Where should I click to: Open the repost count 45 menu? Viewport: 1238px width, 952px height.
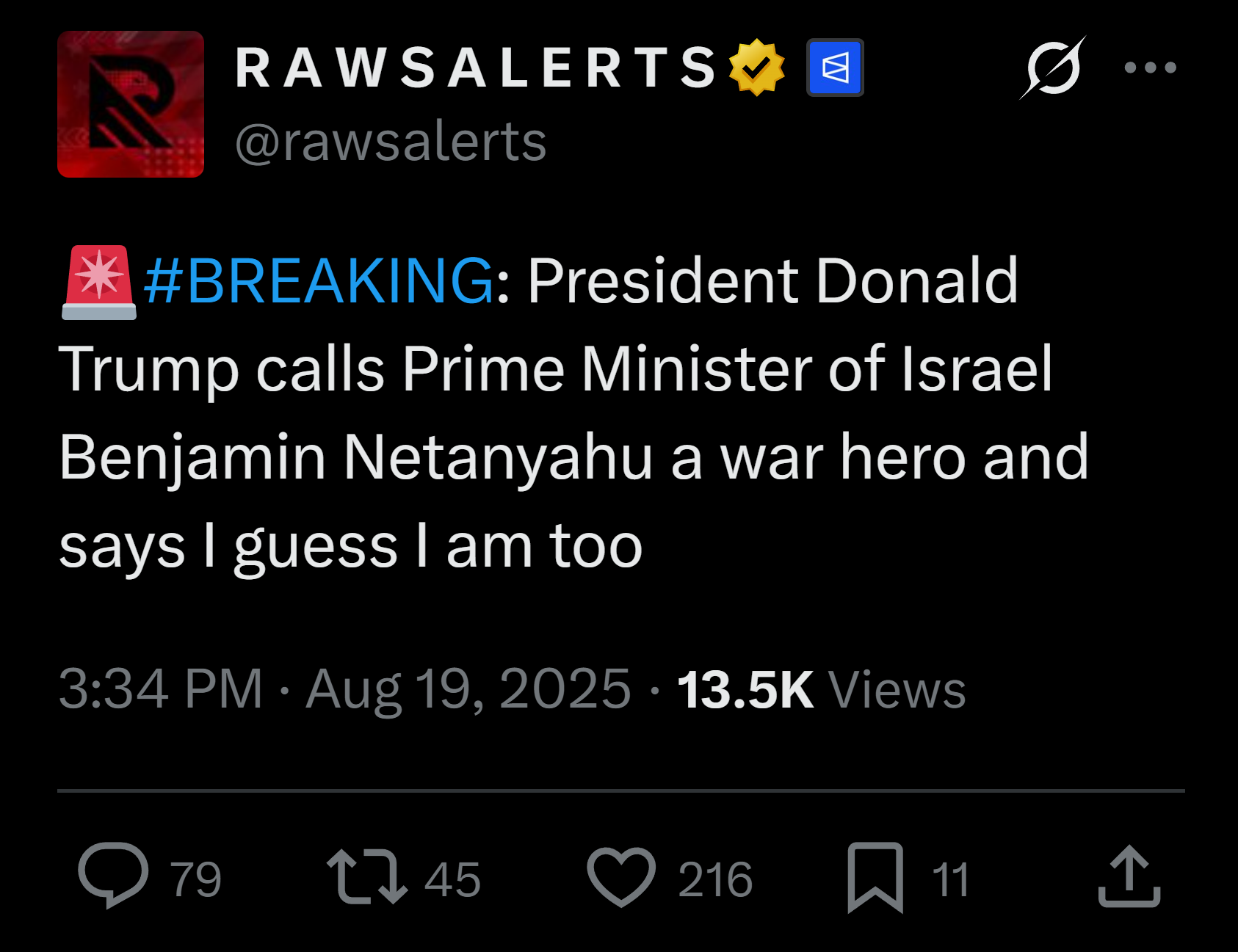point(452,879)
